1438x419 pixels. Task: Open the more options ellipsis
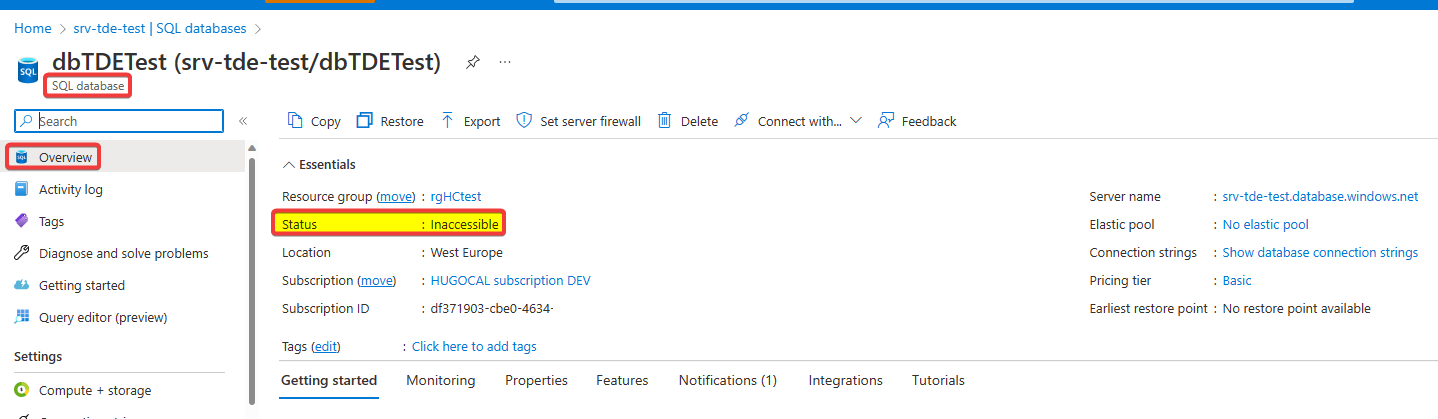(x=505, y=62)
